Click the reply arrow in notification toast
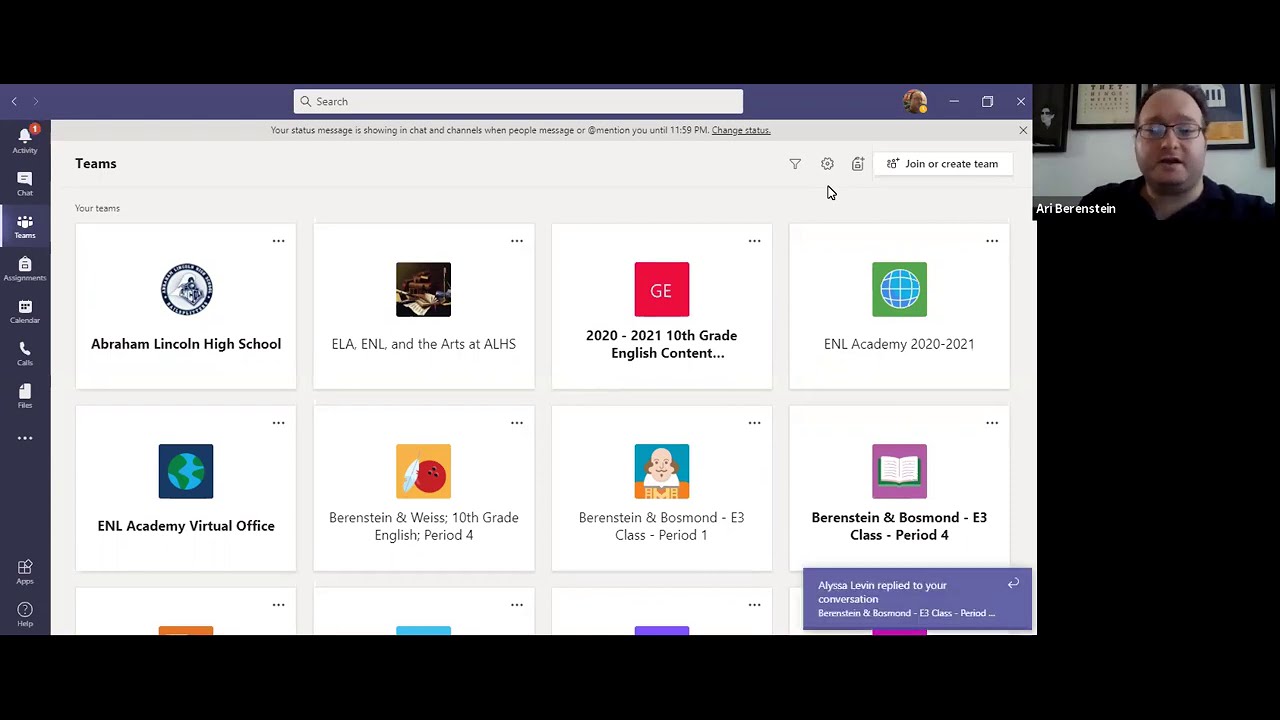1280x720 pixels. tap(1013, 584)
